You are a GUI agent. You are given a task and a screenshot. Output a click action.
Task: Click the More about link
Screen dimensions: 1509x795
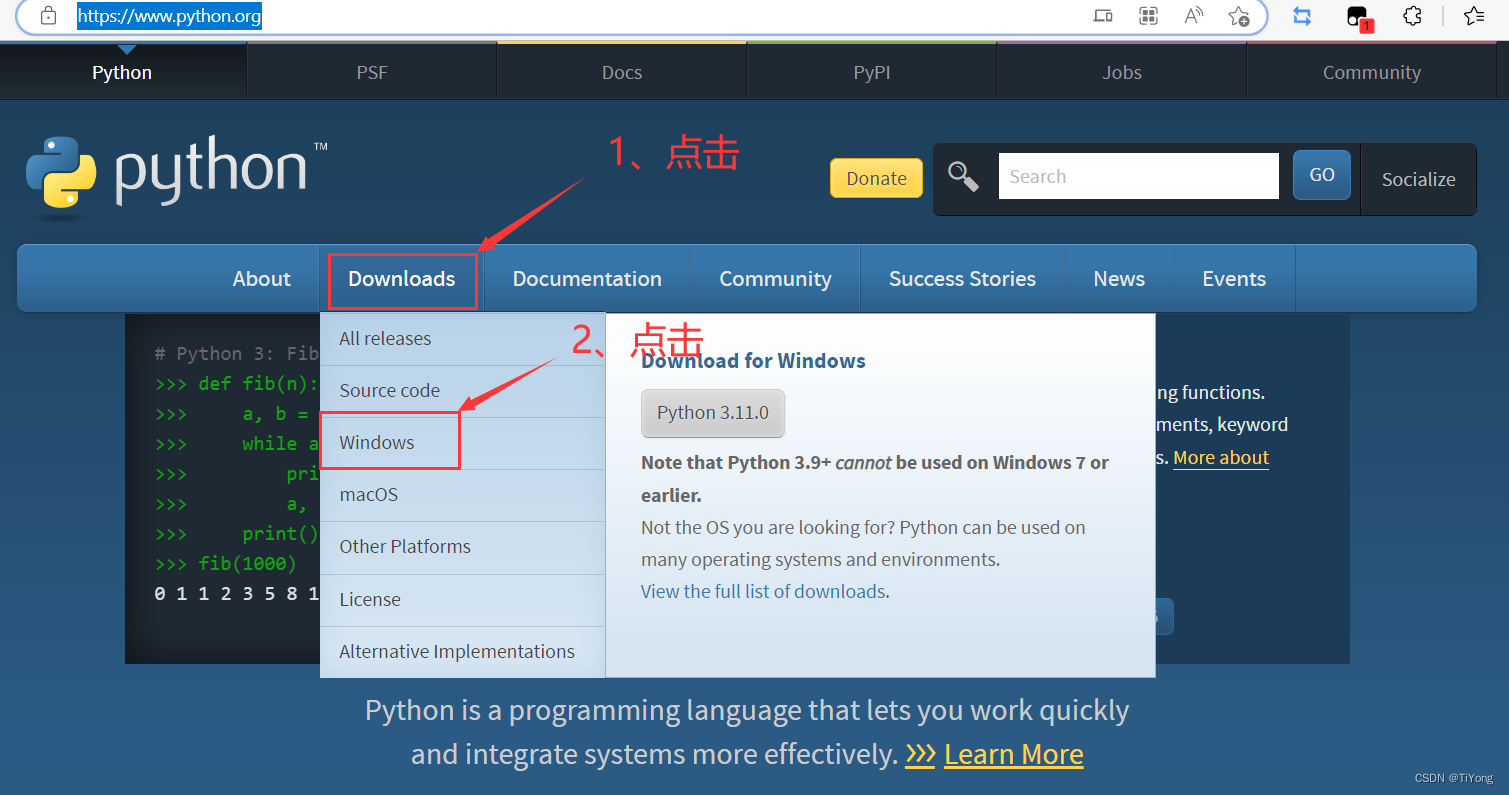tap(1221, 458)
